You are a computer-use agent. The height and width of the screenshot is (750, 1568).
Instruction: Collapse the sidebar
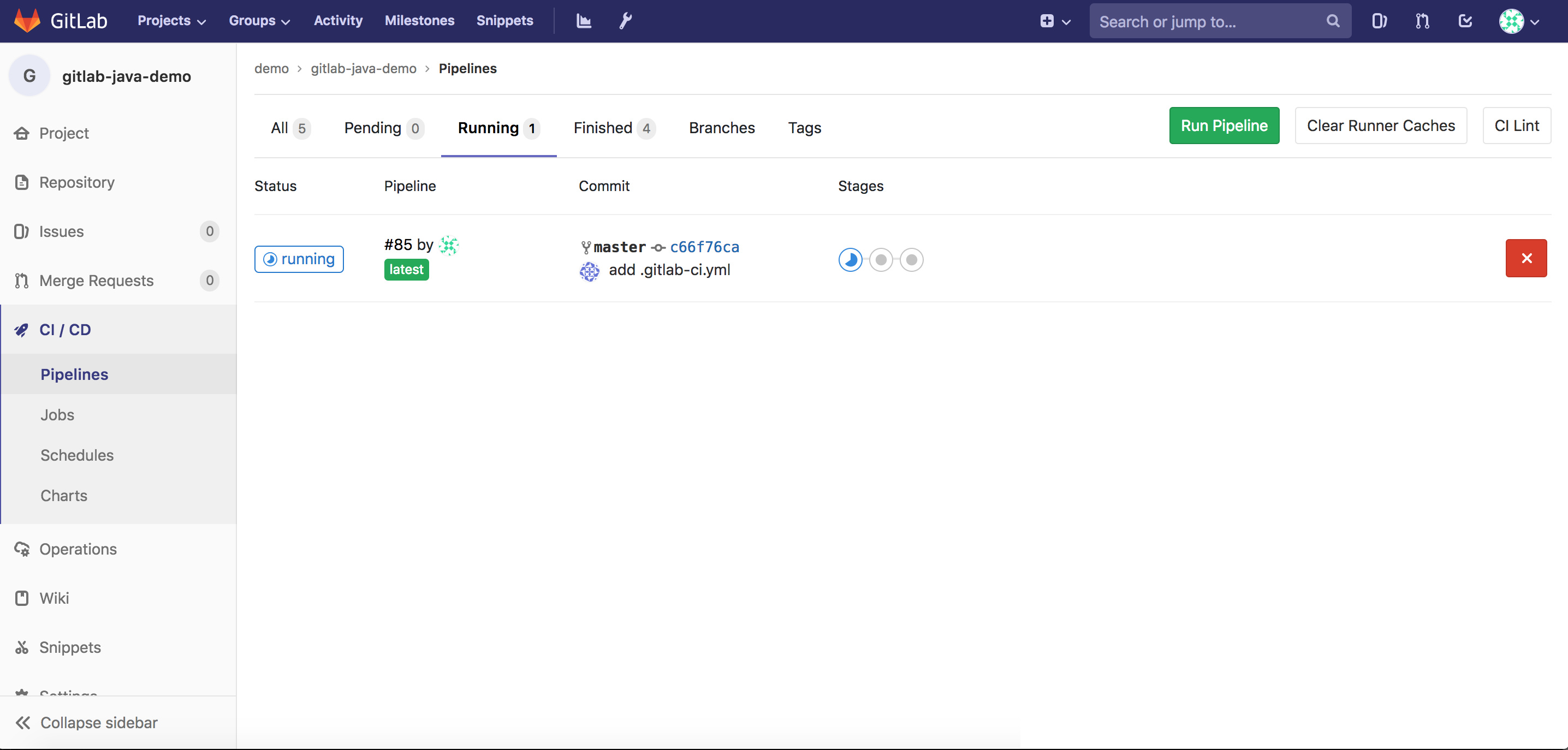[x=87, y=723]
